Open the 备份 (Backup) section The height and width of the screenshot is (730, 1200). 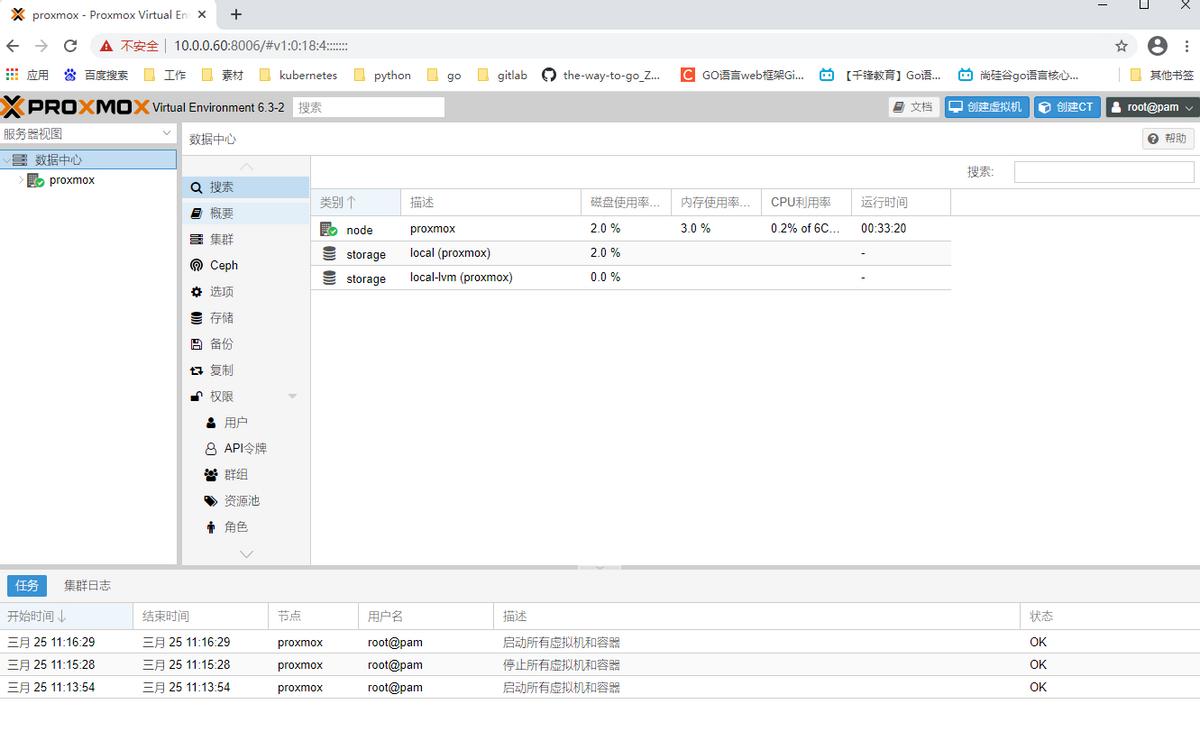click(222, 344)
